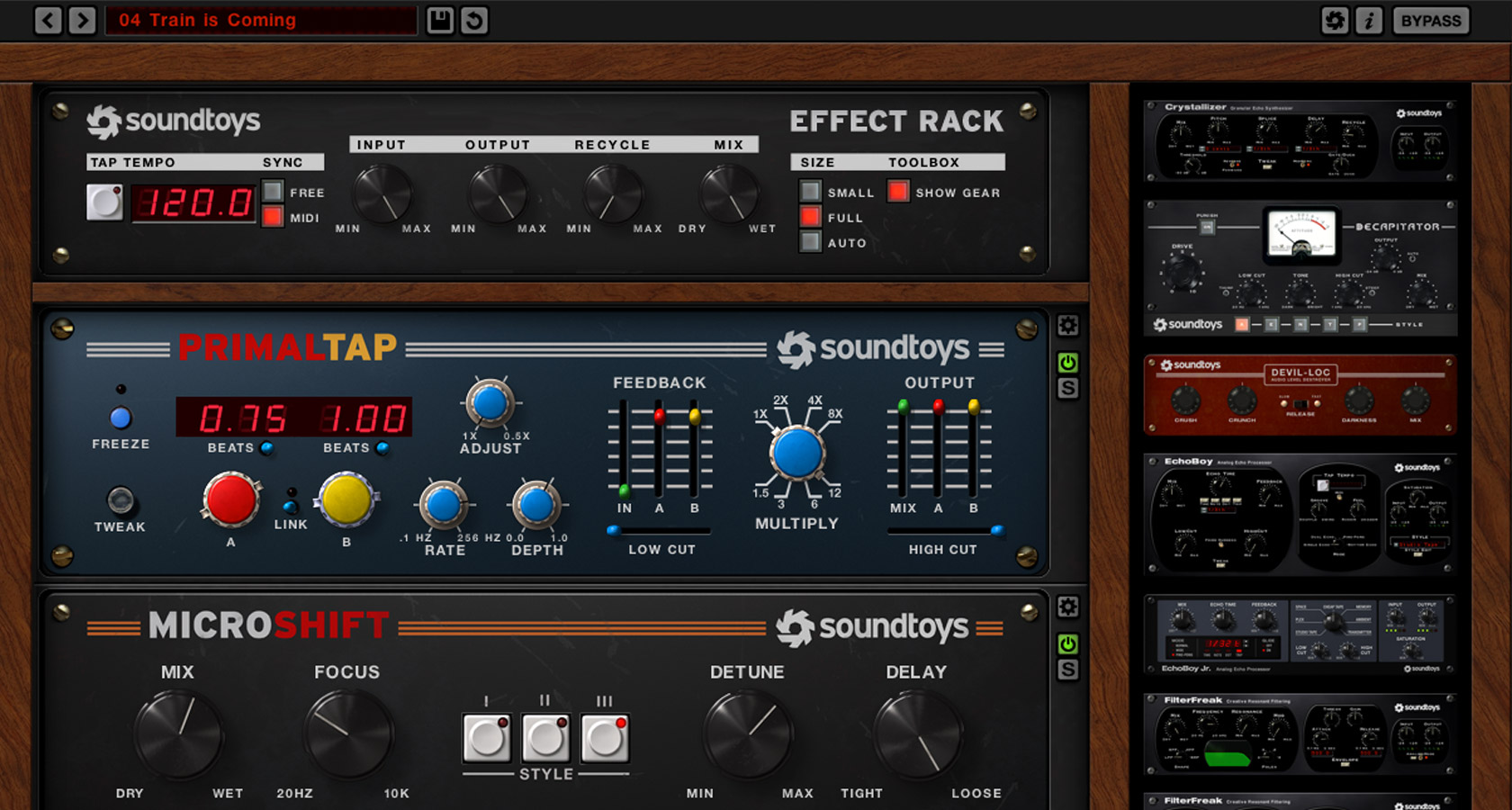Solo MicroShift with S button
This screenshot has width=1512, height=810.
coord(1067,670)
